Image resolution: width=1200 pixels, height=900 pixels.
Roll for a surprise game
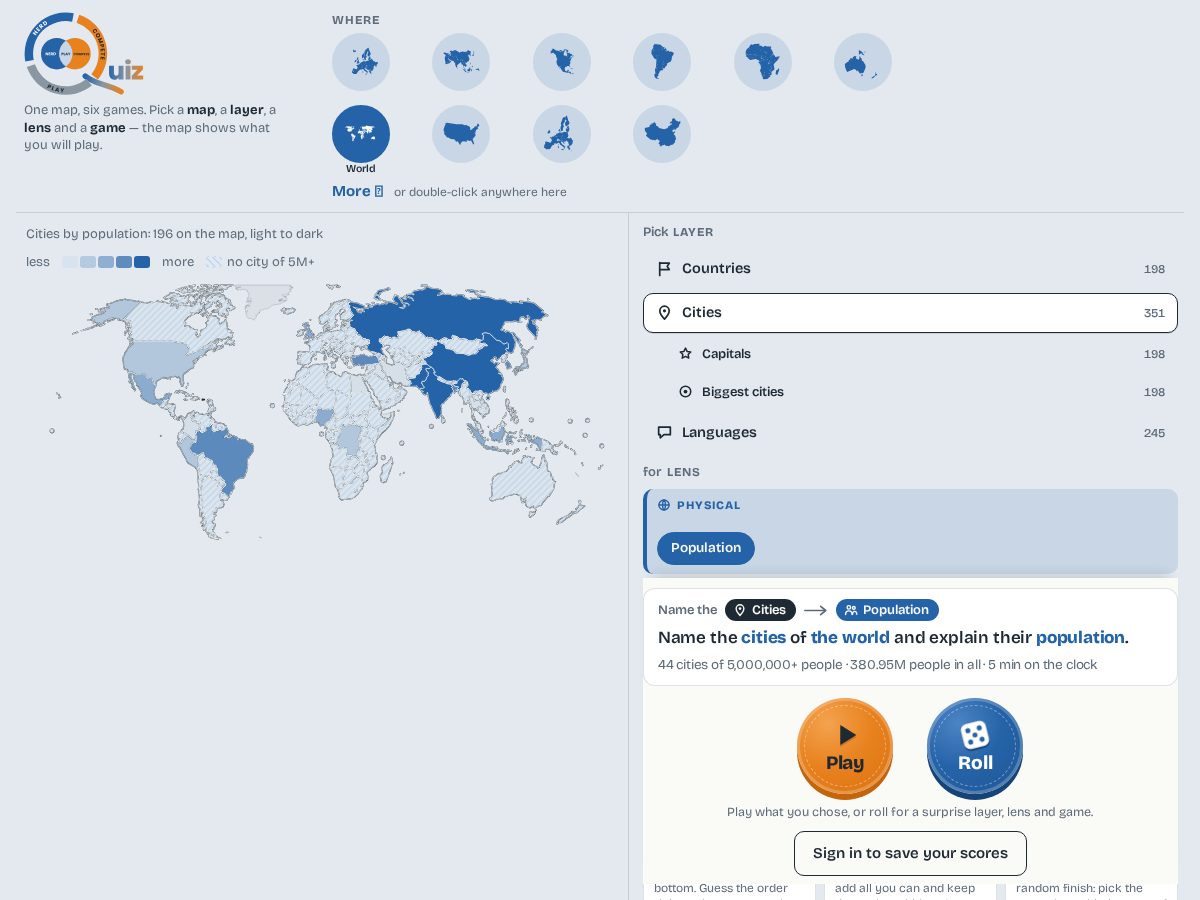coord(975,747)
